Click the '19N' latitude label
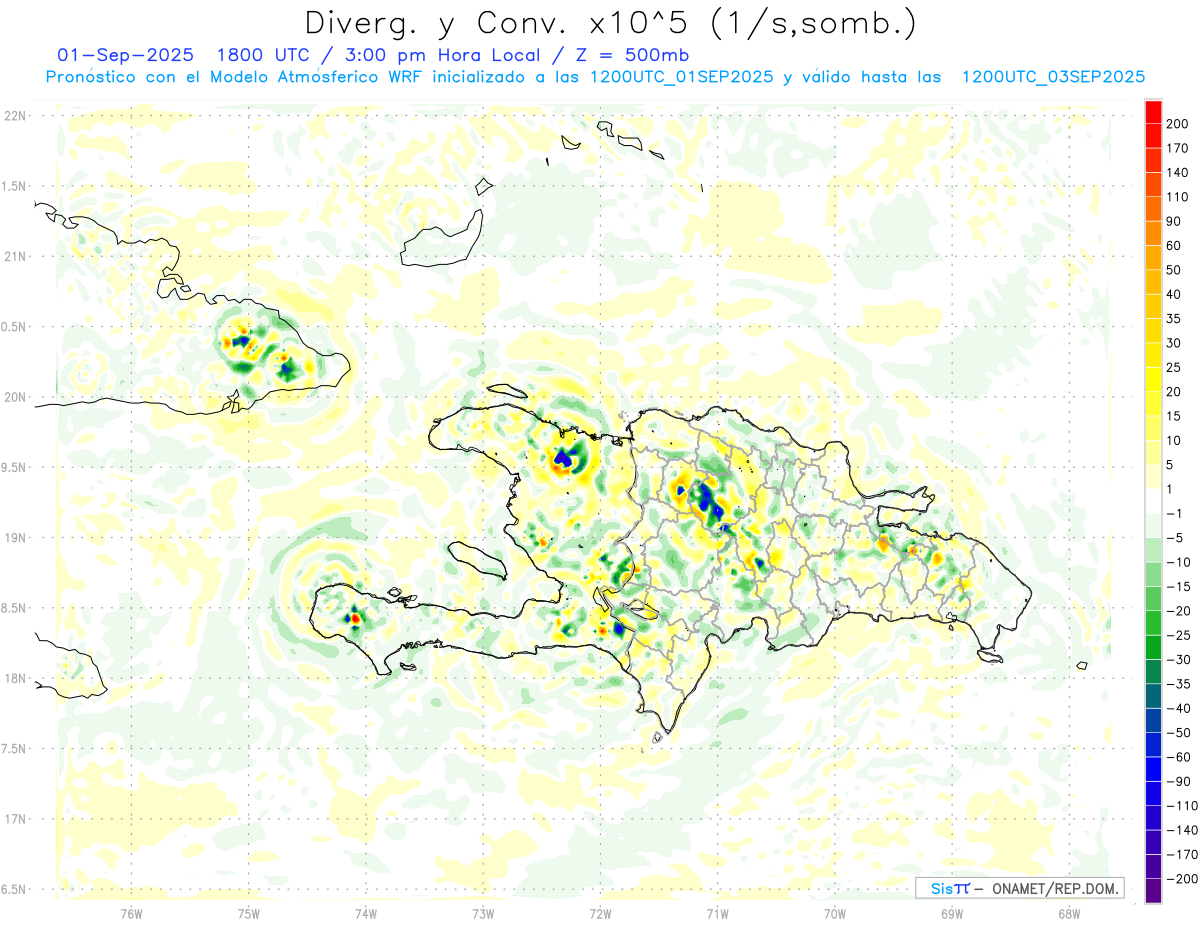 pyautogui.click(x=14, y=537)
